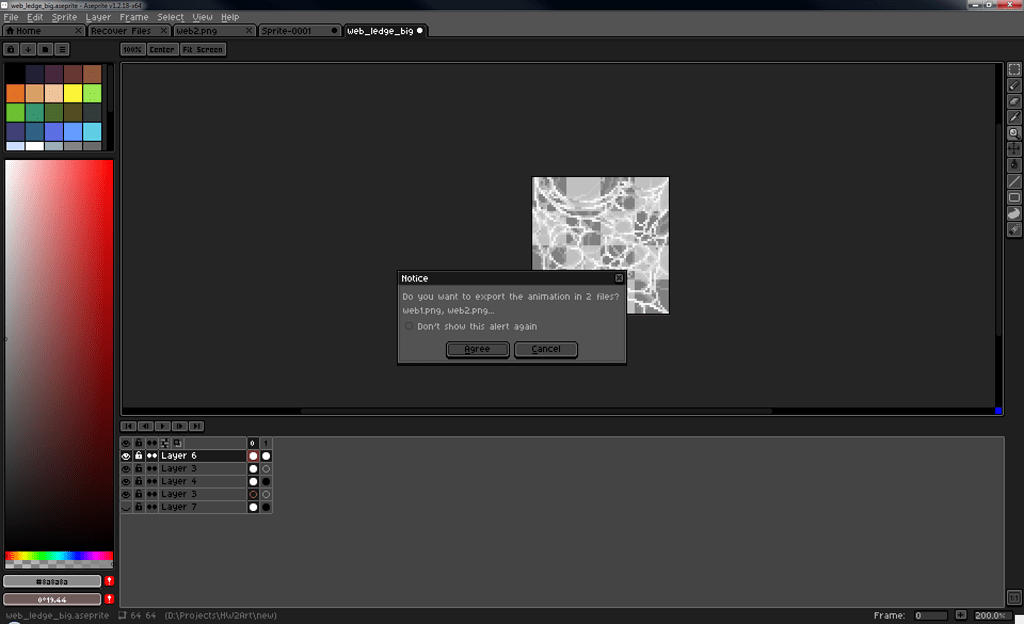The image size is (1024, 624).
Task: Open the palette presets icon
Action: point(45,50)
